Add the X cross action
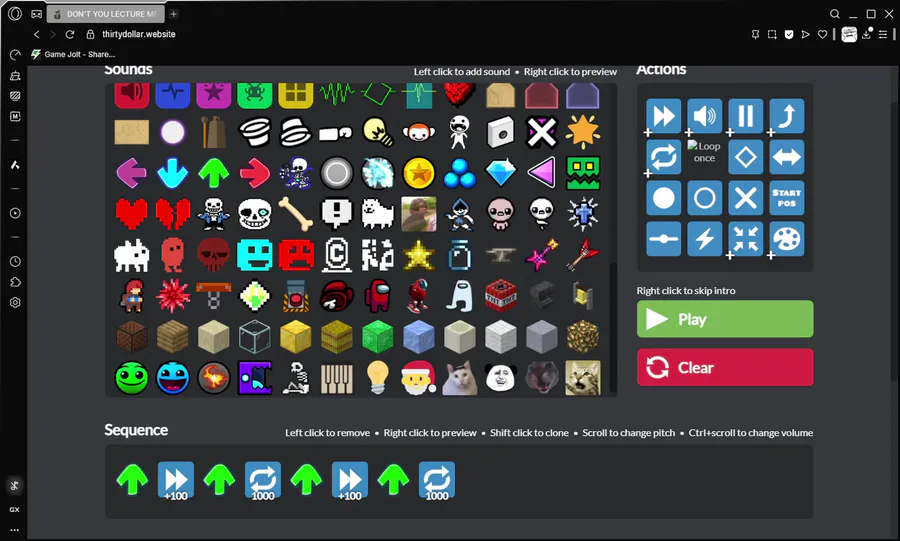 746,198
